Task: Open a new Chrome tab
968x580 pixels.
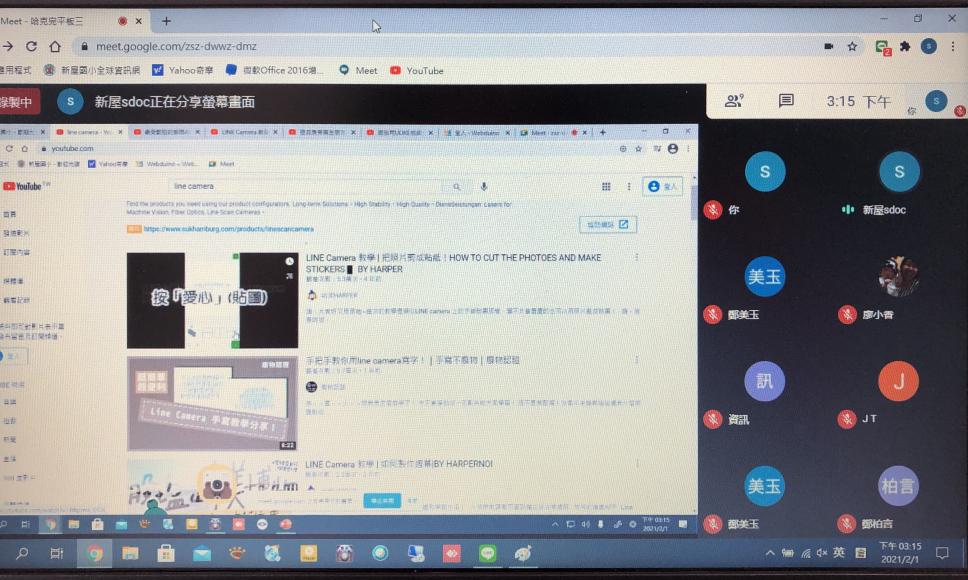Action: 166,20
